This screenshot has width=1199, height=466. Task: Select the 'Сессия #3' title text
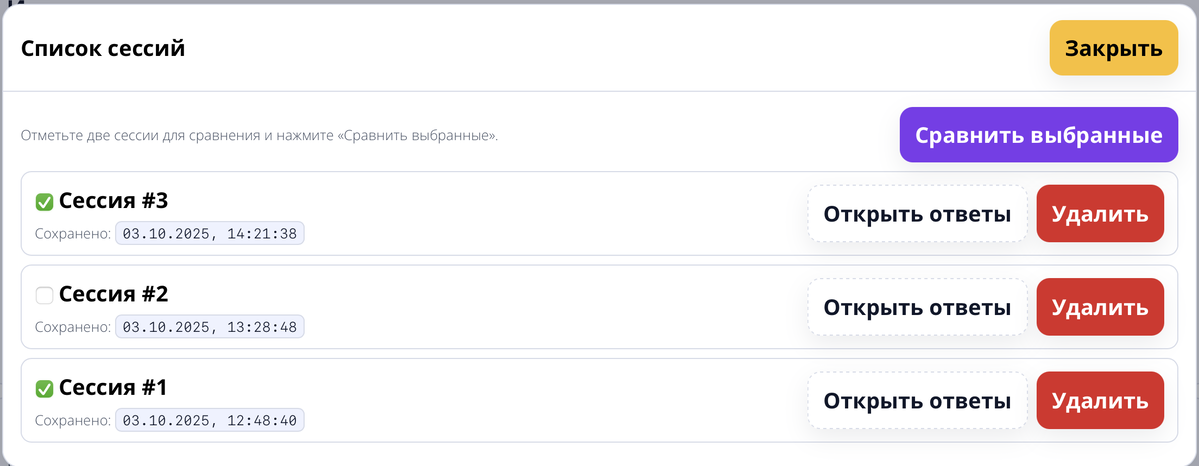point(113,201)
